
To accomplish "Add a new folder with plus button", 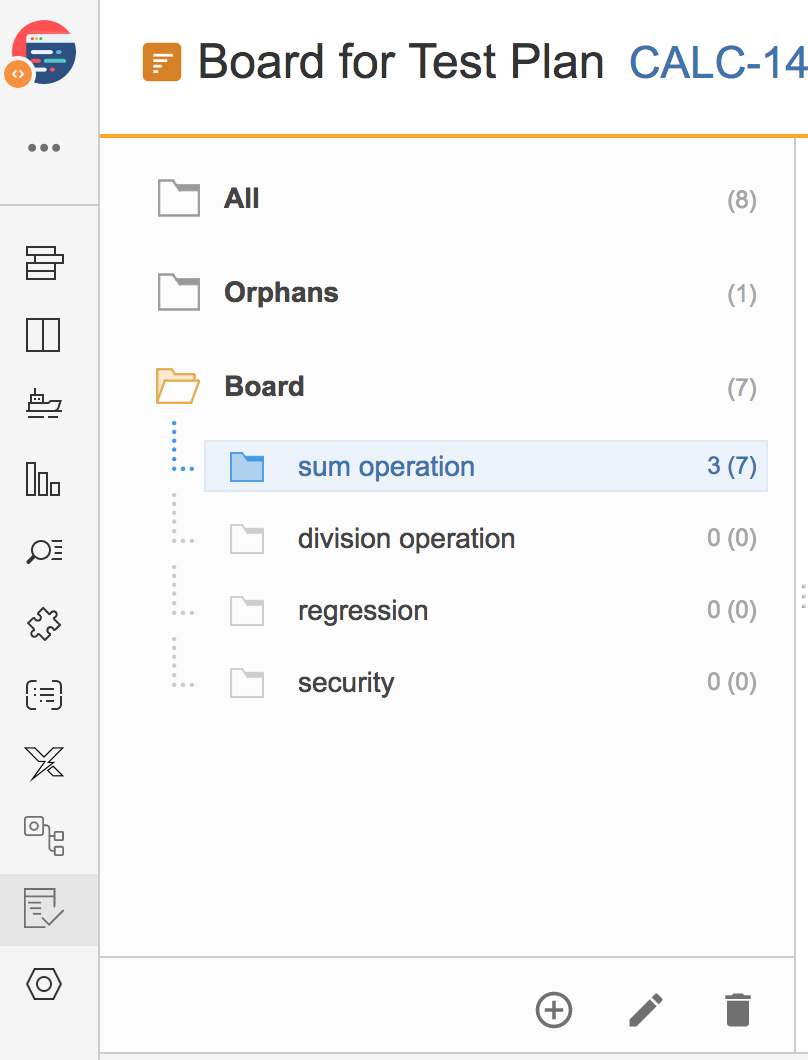I will click(x=554, y=1010).
